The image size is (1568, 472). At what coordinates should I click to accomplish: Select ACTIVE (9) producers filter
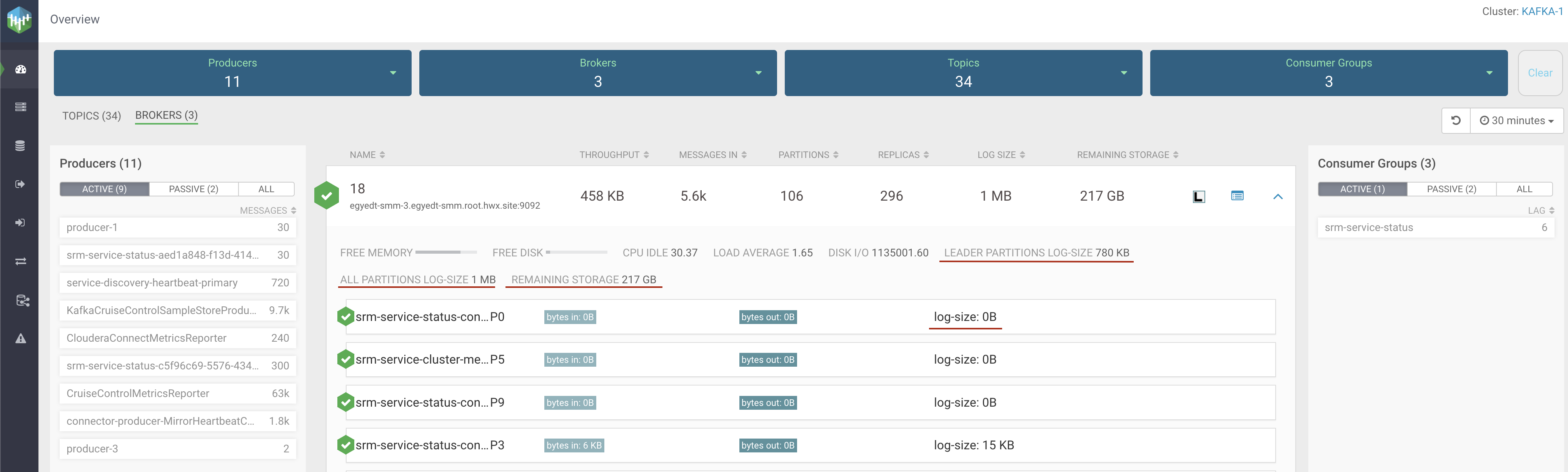pyautogui.click(x=104, y=189)
